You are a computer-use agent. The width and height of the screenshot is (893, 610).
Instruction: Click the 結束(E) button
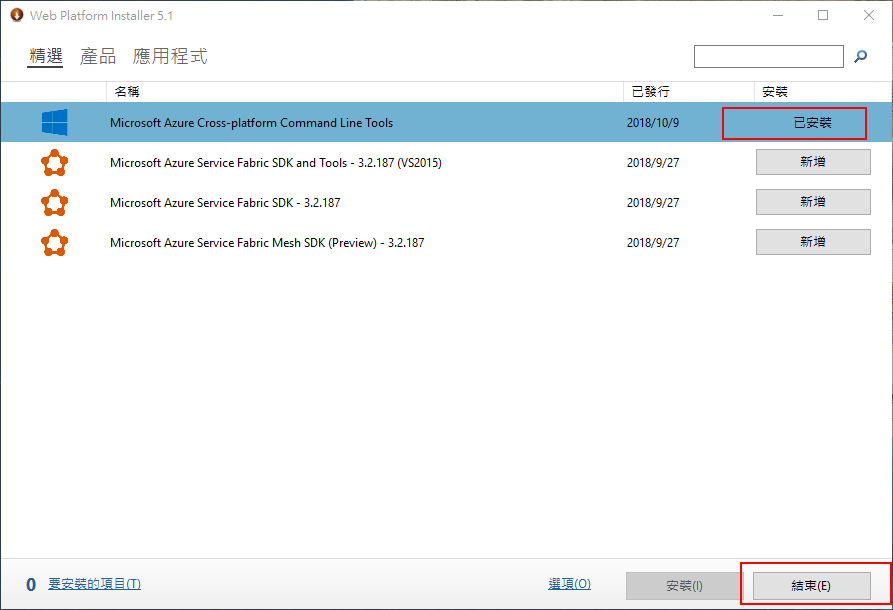pyautogui.click(x=812, y=586)
